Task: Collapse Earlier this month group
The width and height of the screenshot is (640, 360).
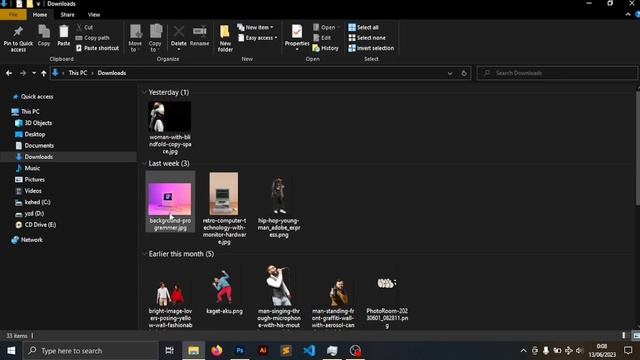Action: pos(144,254)
